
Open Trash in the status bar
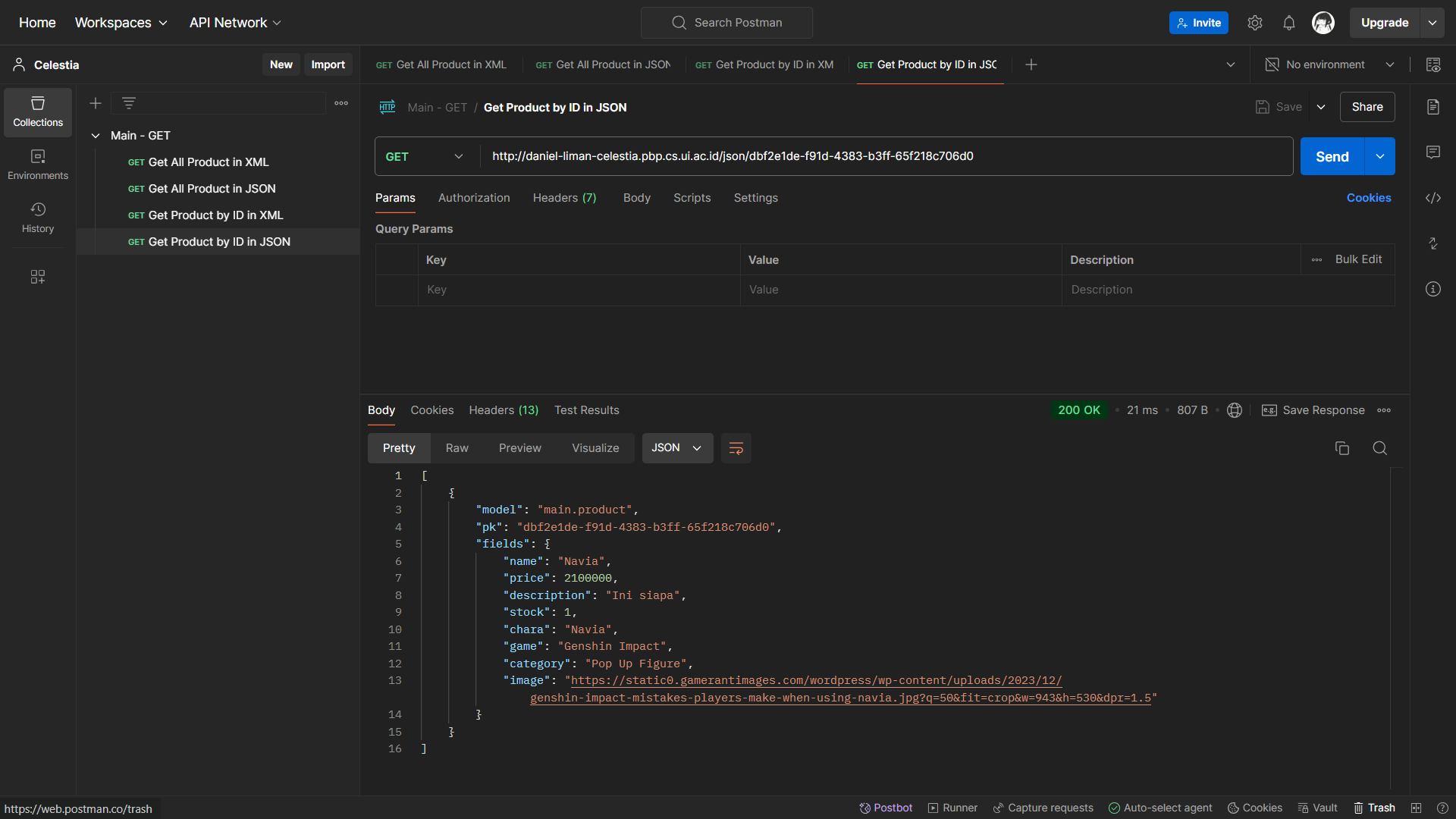[x=1374, y=808]
